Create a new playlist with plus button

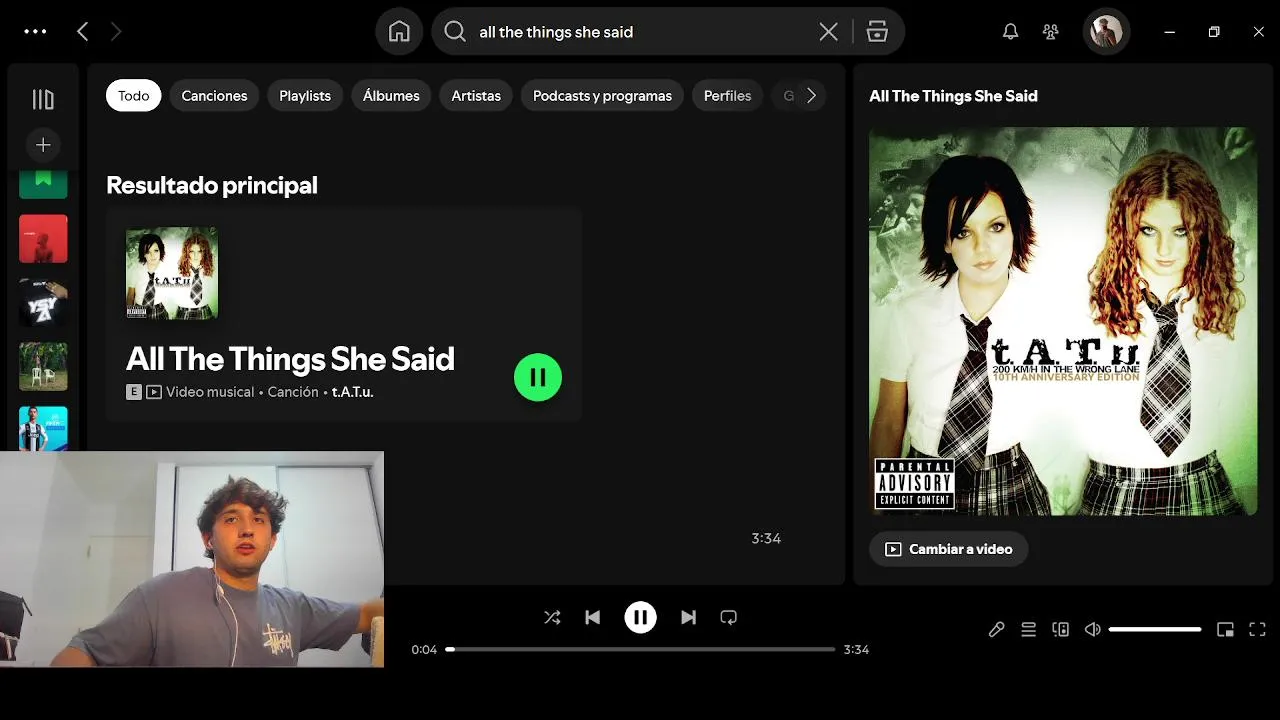coord(43,145)
